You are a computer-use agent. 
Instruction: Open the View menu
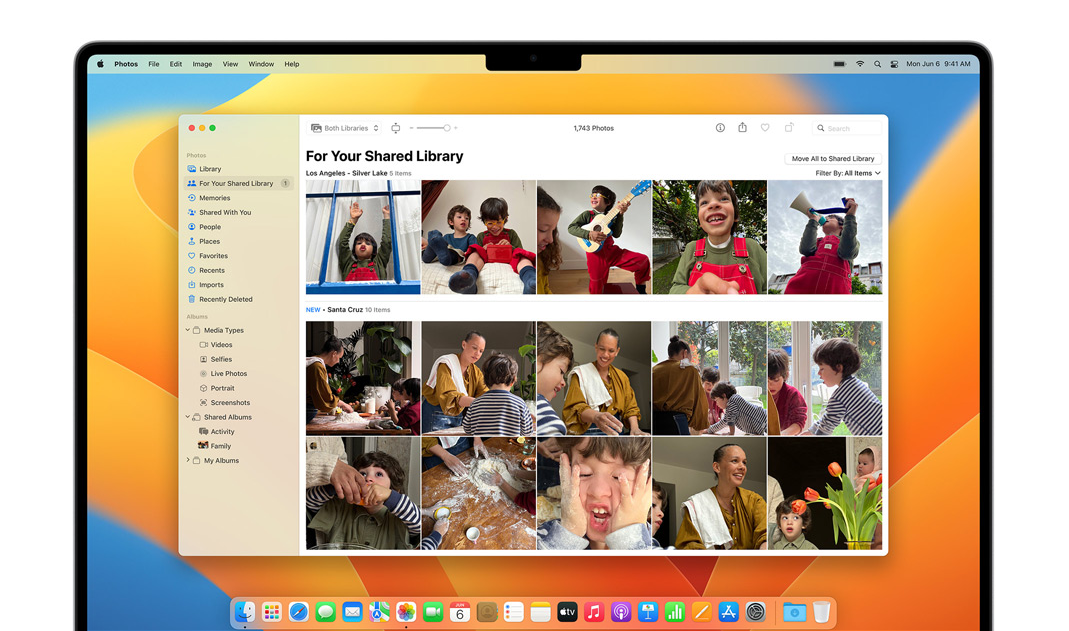(x=230, y=64)
